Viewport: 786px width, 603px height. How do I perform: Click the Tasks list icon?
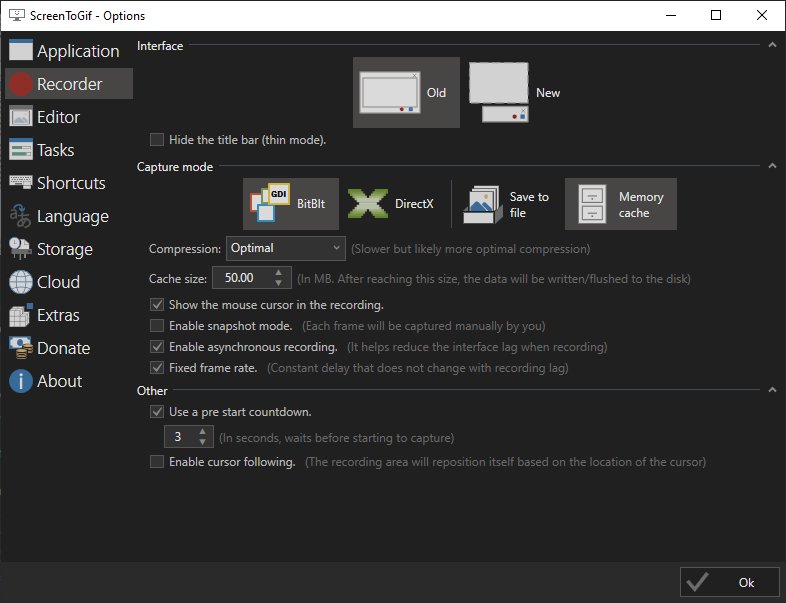(21, 150)
